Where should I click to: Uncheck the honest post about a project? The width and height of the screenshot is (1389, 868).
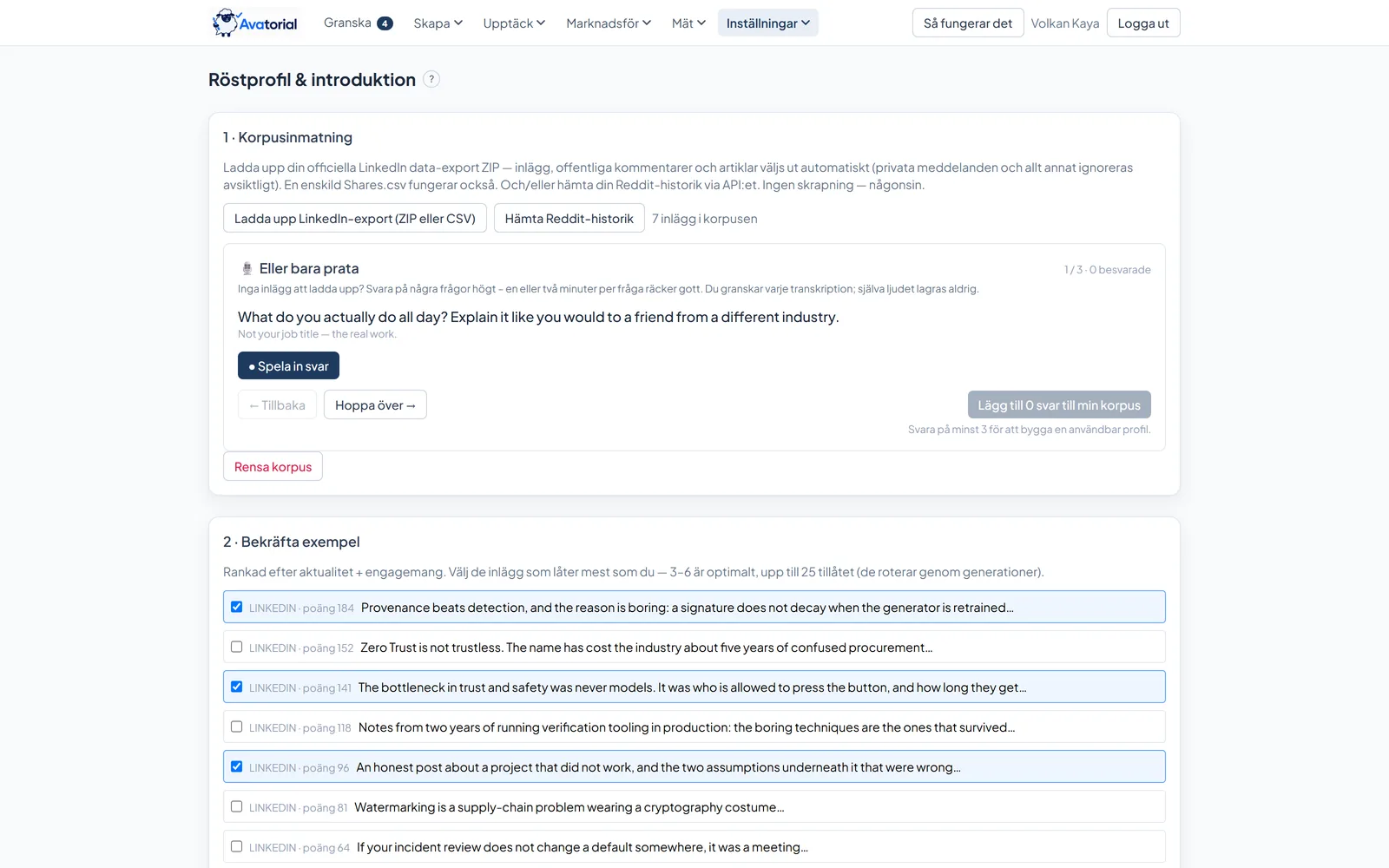(x=236, y=766)
